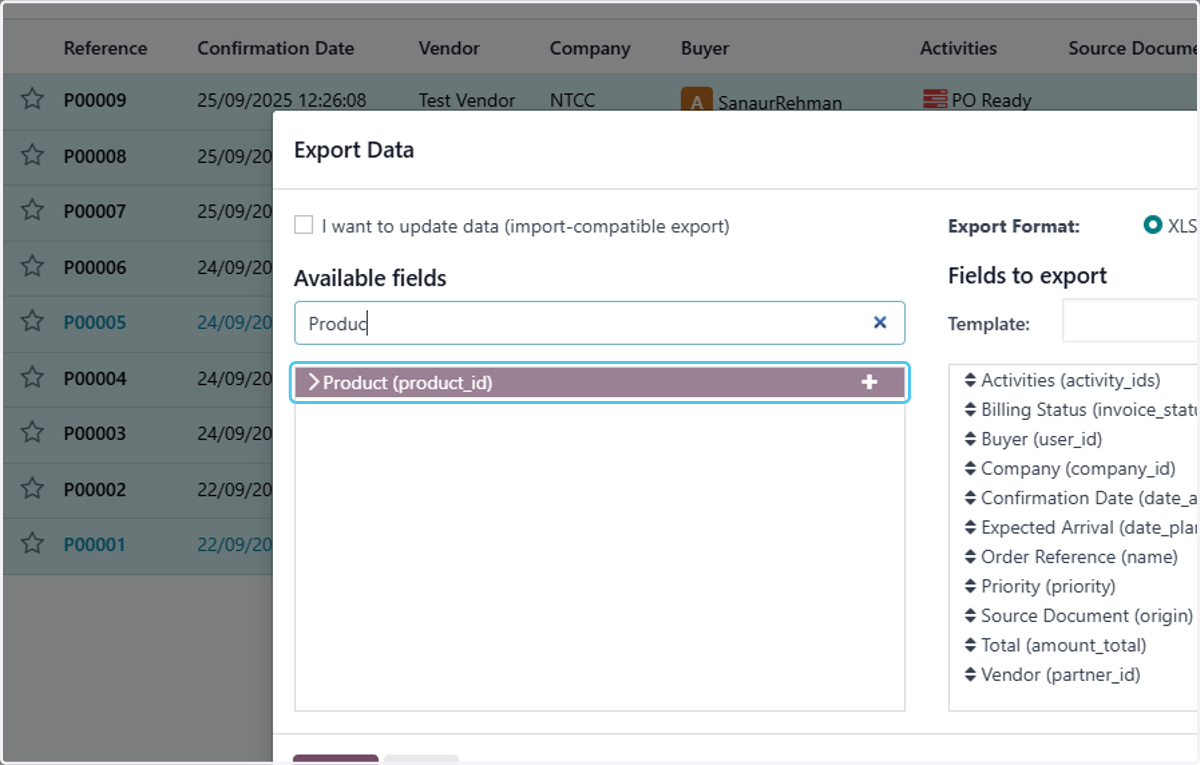Click the 25/09/2025 12:26:08 confirmation date
Viewport: 1200px width, 765px height.
[x=282, y=100]
